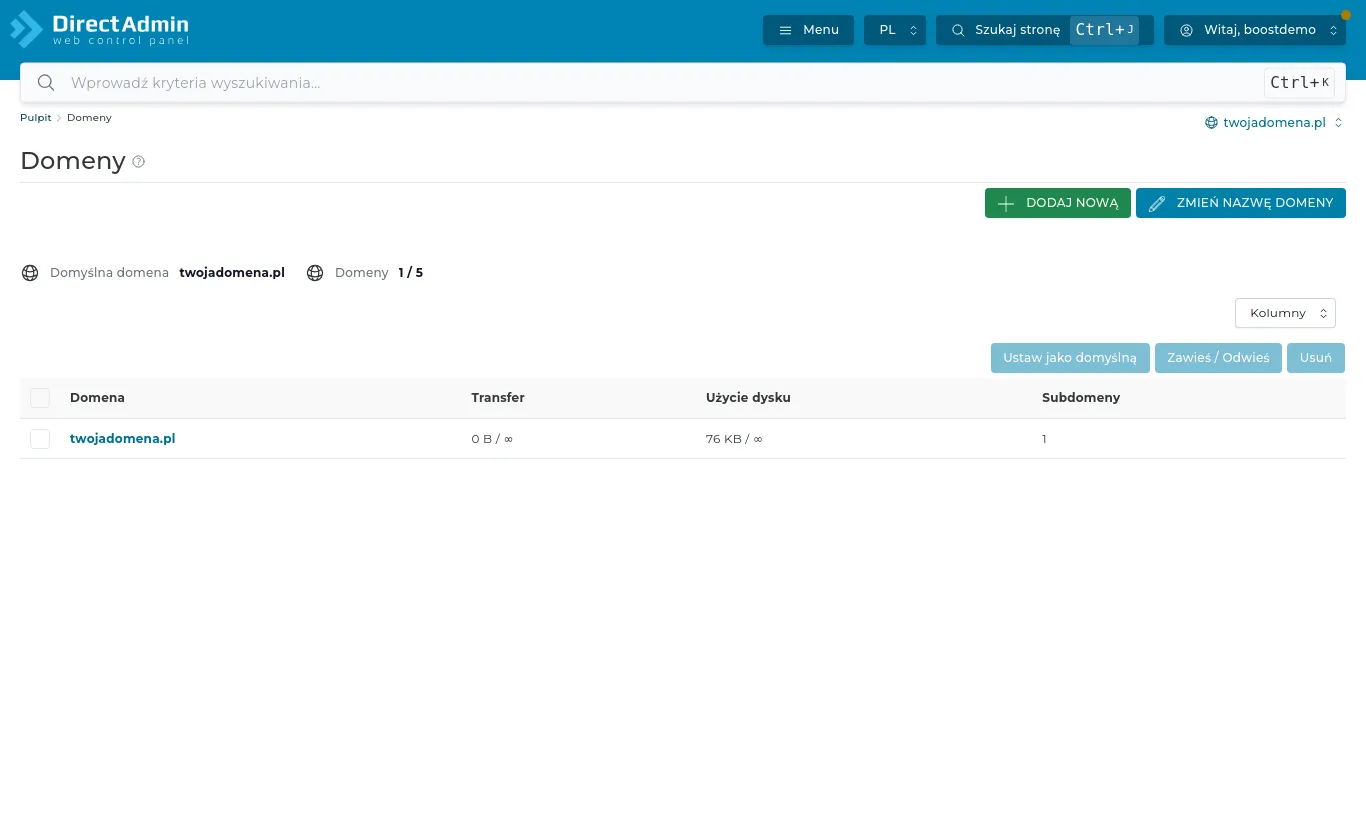Click the hamburger icon on Menu button
The width and height of the screenshot is (1366, 820).
tap(785, 30)
